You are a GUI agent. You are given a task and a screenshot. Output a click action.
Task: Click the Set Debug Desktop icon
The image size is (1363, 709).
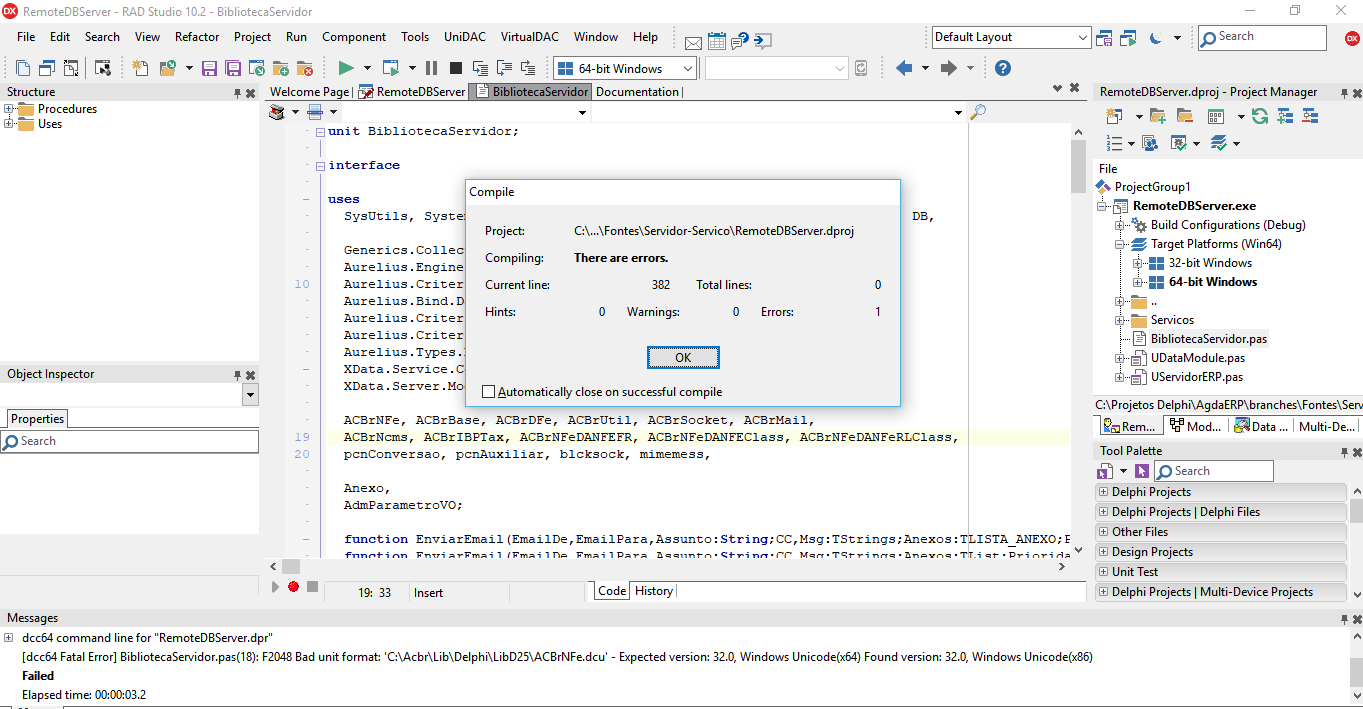click(x=1129, y=38)
